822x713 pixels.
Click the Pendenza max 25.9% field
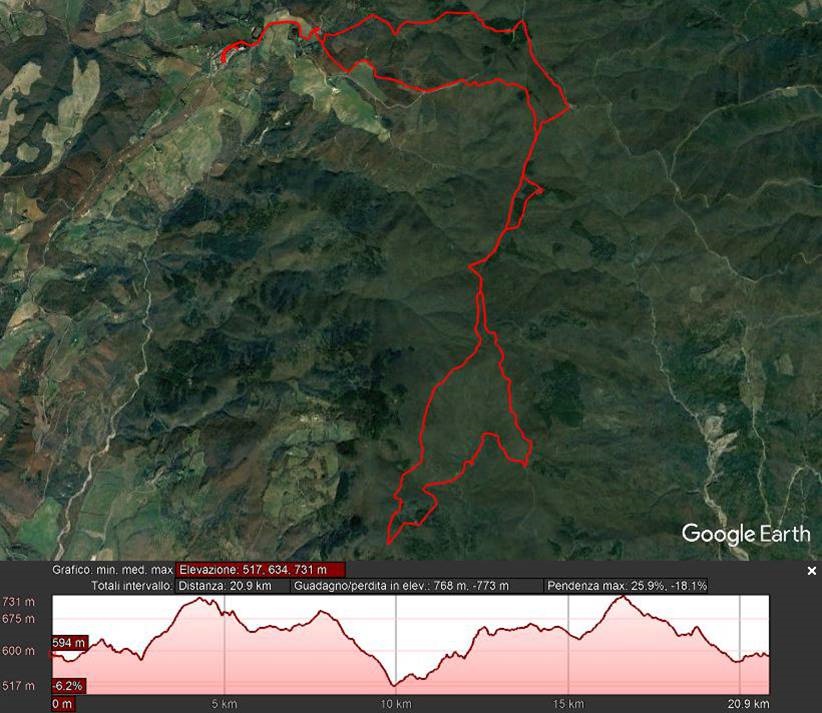pyautogui.click(x=626, y=586)
